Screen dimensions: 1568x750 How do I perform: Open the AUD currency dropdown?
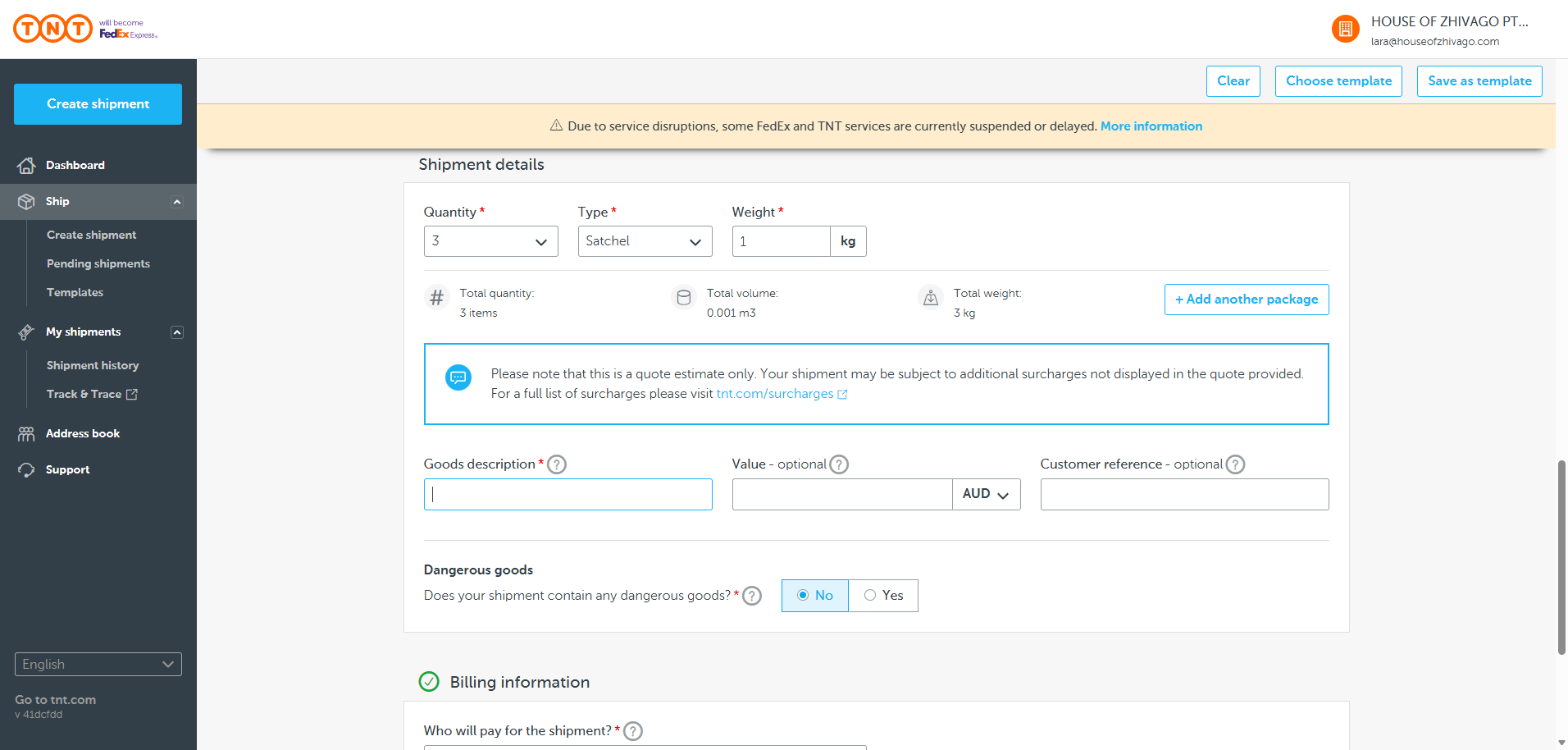tap(986, 494)
